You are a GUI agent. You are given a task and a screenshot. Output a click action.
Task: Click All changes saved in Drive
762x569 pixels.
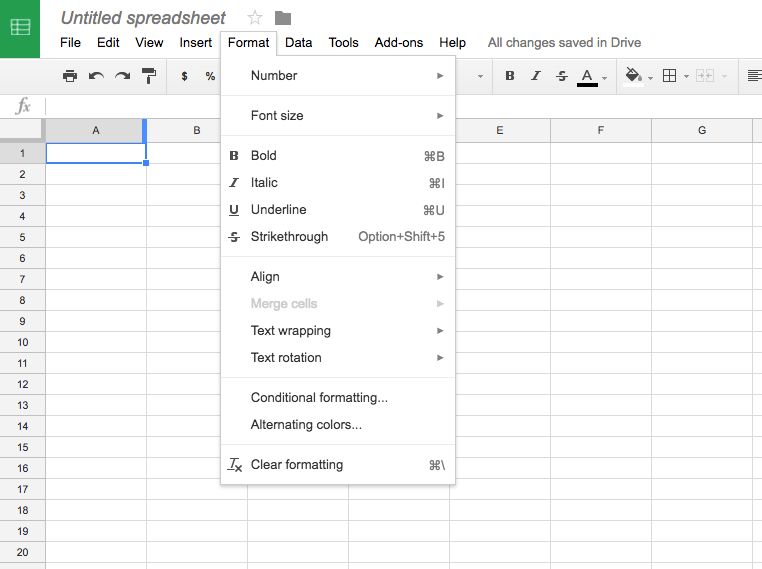(x=564, y=43)
